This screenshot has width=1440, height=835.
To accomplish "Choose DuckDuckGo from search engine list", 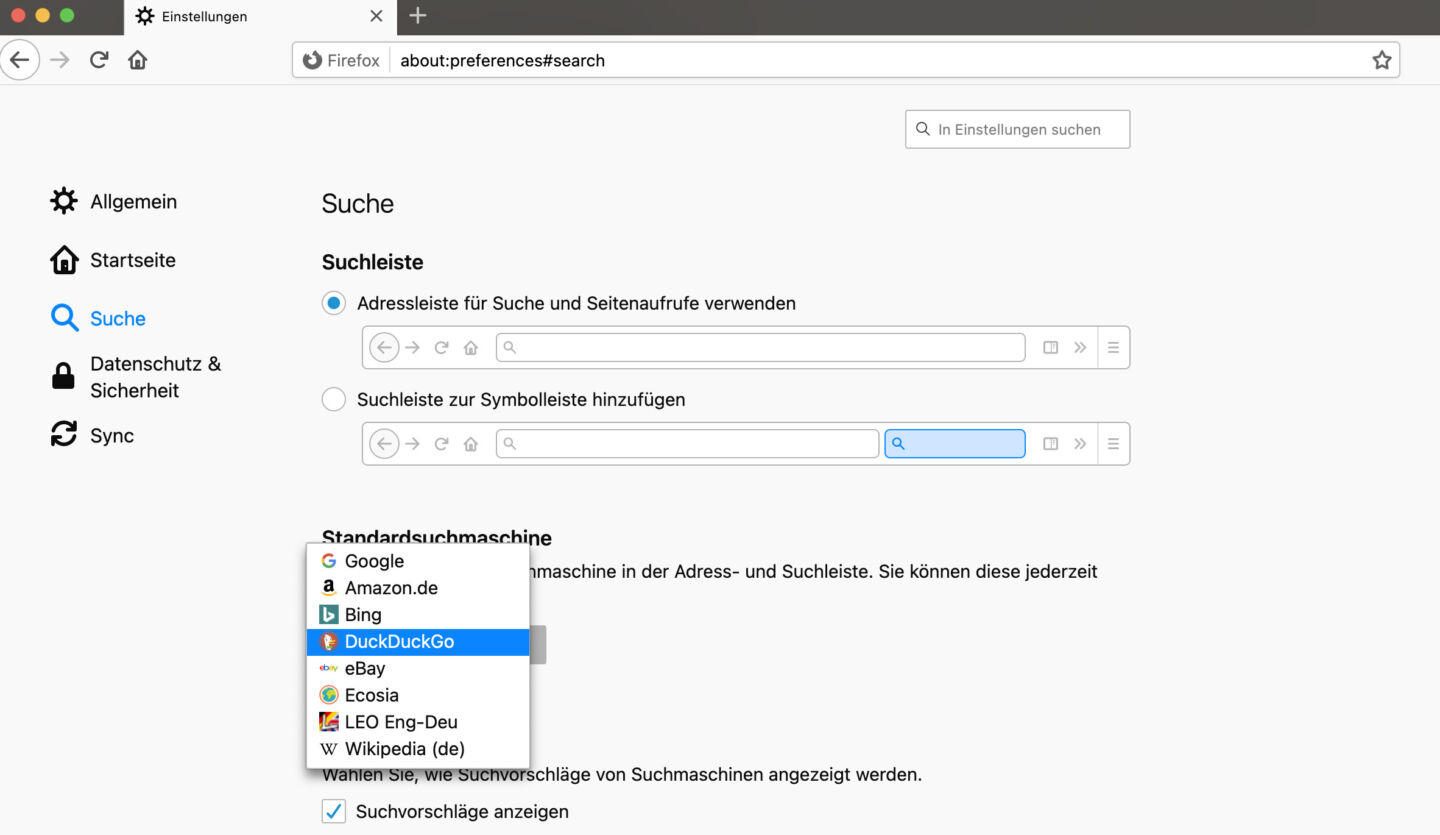I will [x=399, y=642].
